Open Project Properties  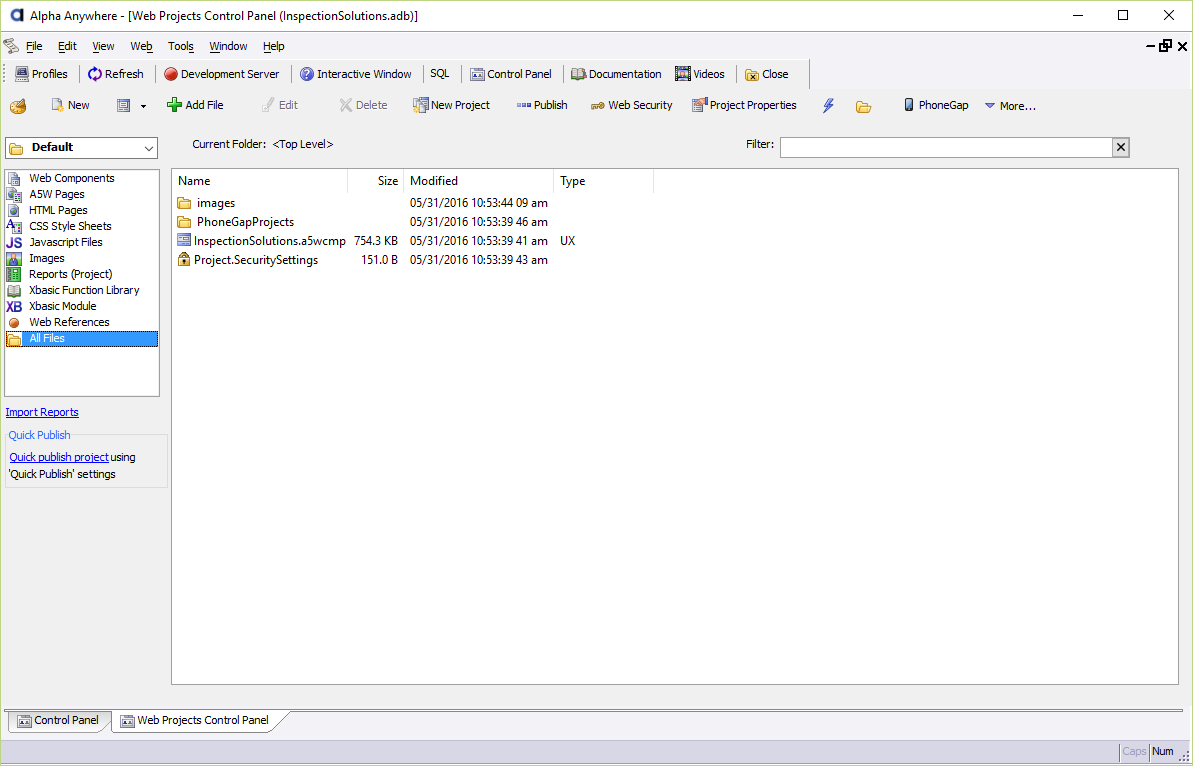[x=744, y=105]
